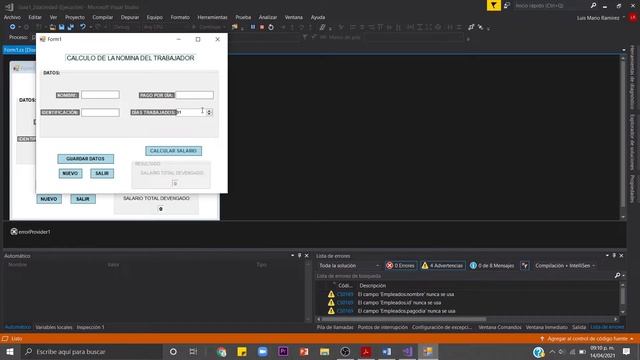The width and height of the screenshot is (640, 360).
Task: Open the Windows notification center icon
Action: click(626, 351)
